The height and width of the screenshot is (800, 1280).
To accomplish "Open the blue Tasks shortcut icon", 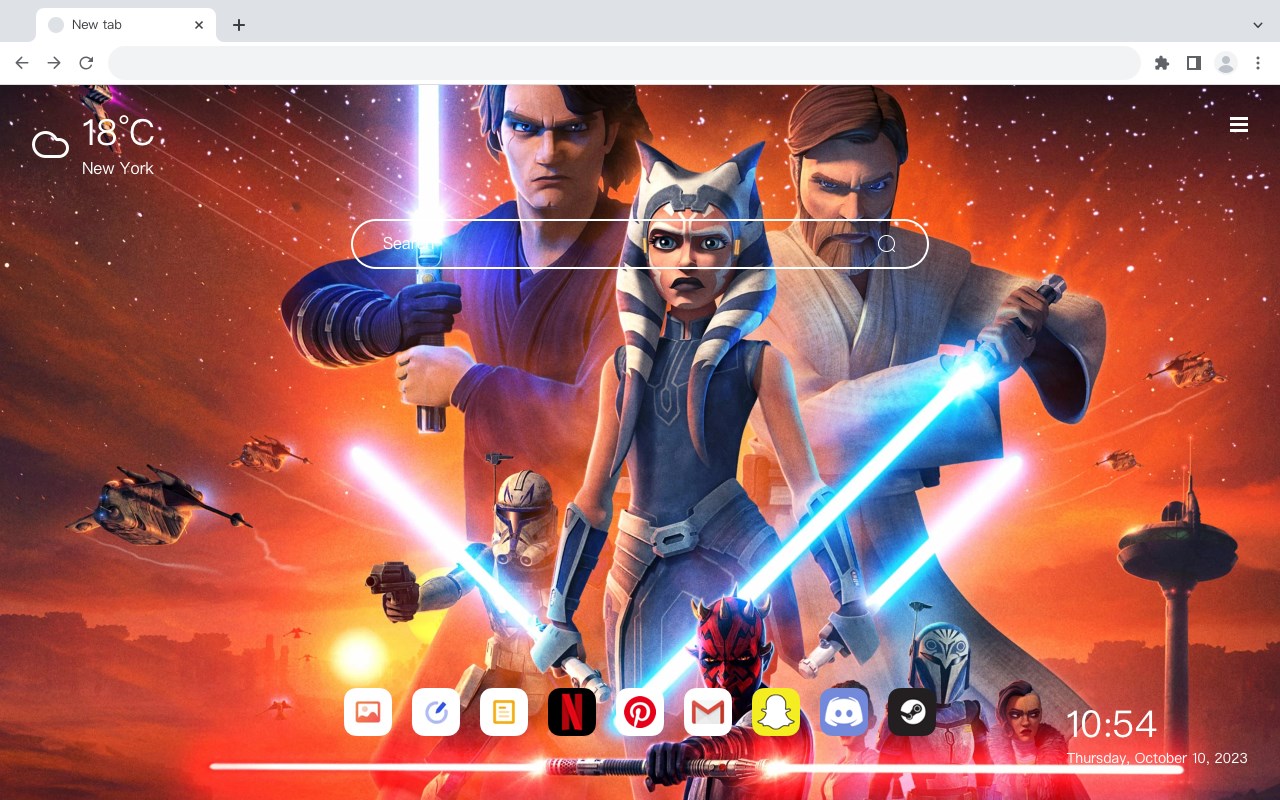I will (x=436, y=712).
